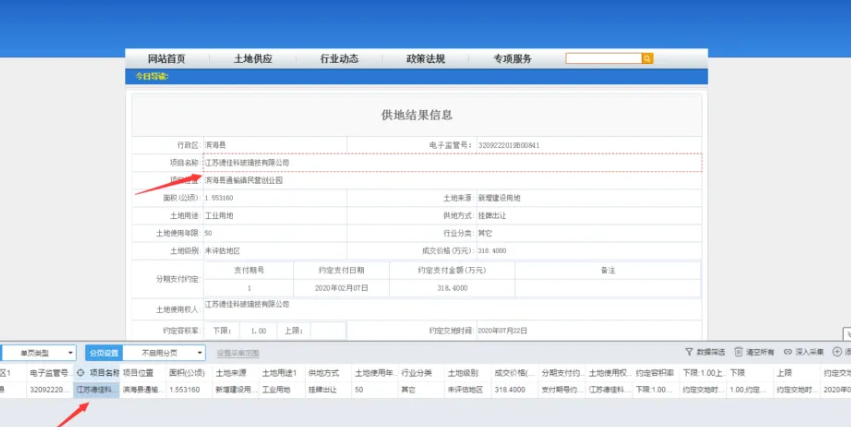
Task: Click the 电子监管号 column header
Action: (x=48, y=372)
